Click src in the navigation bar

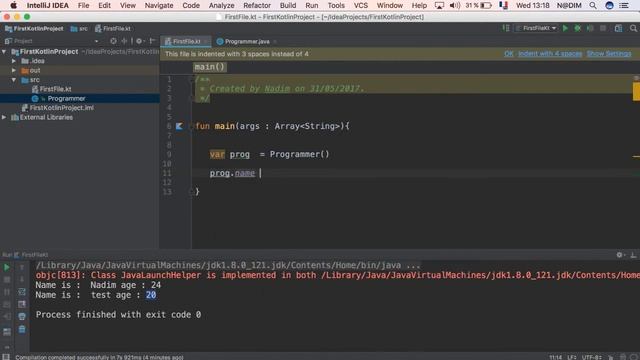79,29
